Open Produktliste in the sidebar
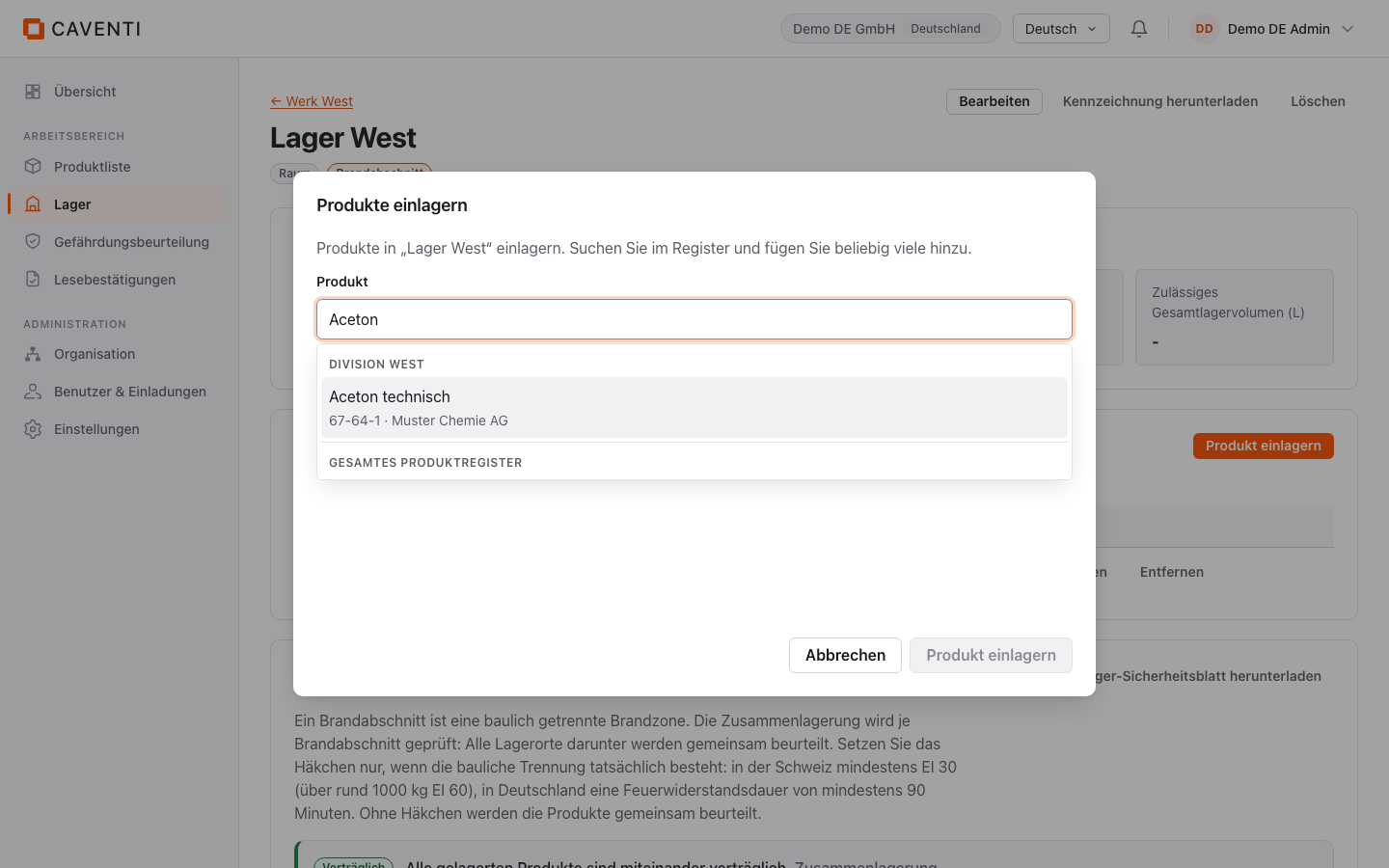 click(x=119, y=167)
